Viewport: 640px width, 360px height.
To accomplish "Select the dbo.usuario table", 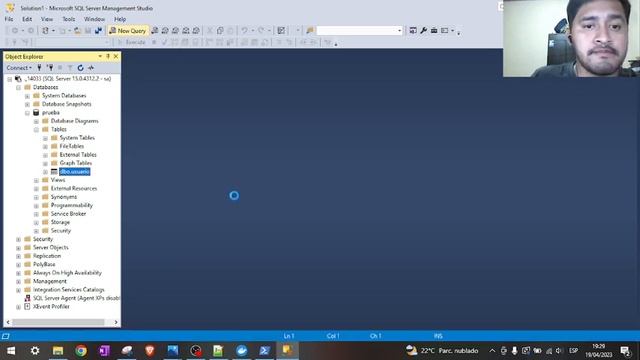I will (x=75, y=172).
